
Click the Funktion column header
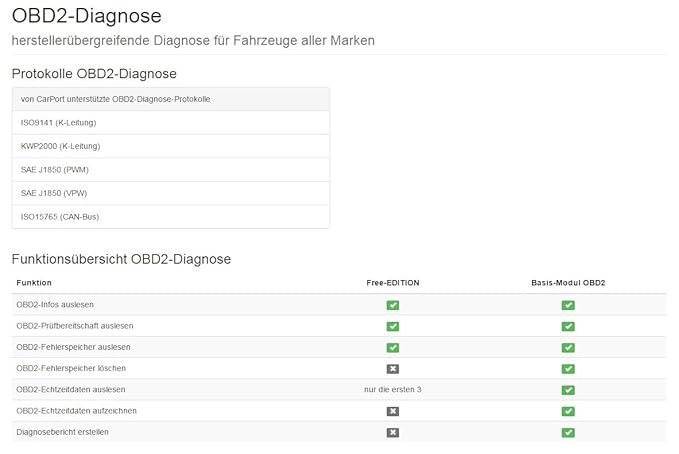34,283
